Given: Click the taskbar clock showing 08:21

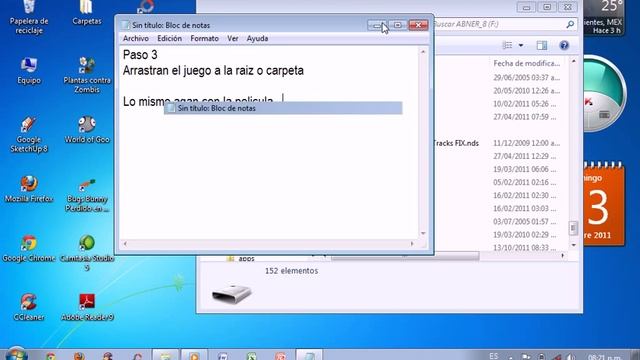Looking at the screenshot, I should 605,357.
